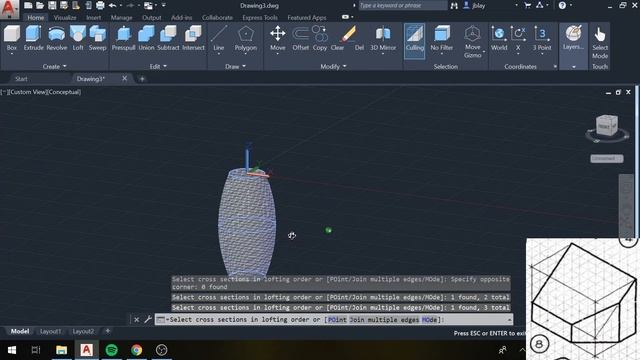The width and height of the screenshot is (640, 360).
Task: Click the 3D Mirror tool
Action: (x=383, y=38)
